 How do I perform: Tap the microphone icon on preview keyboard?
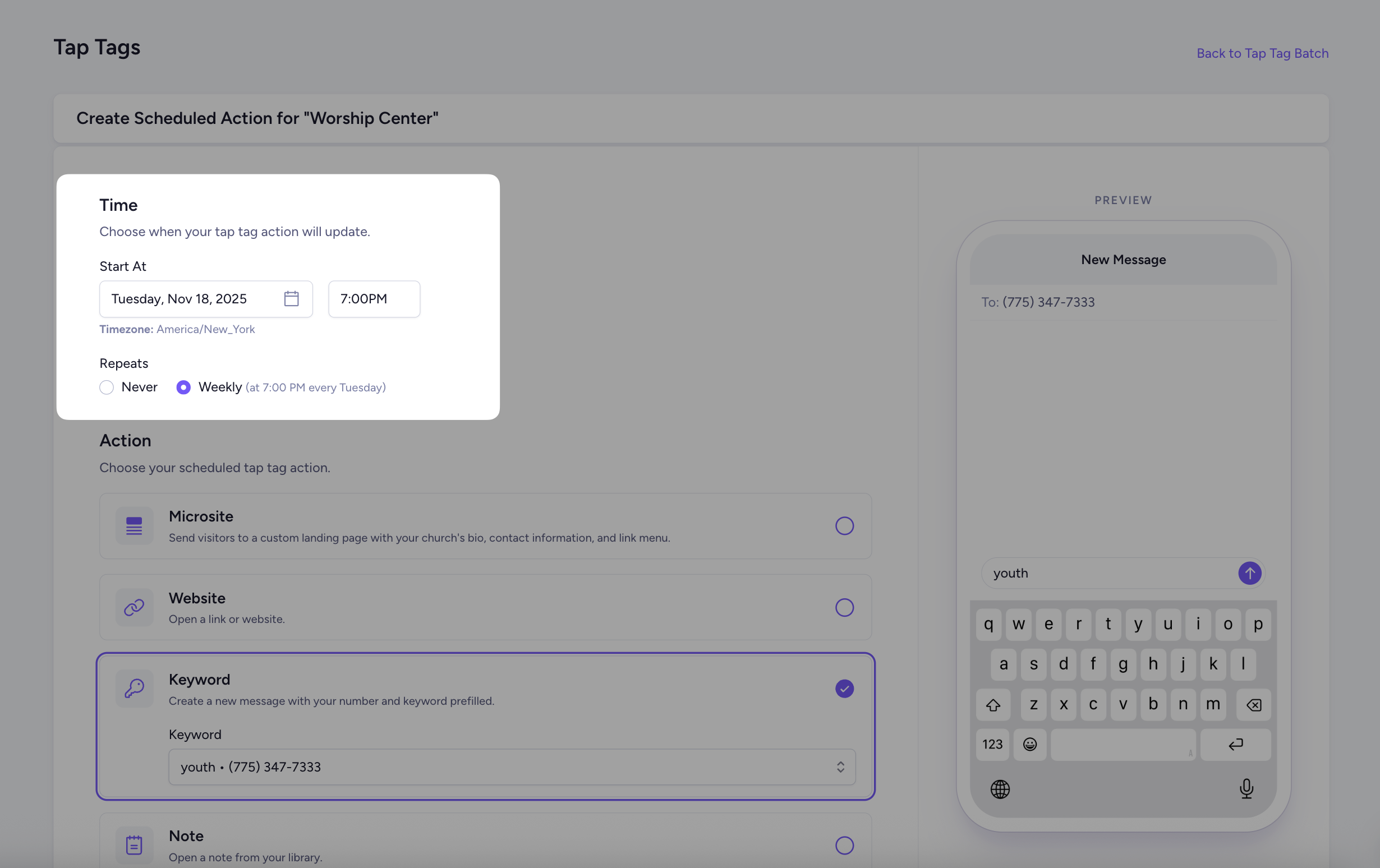click(x=1246, y=789)
